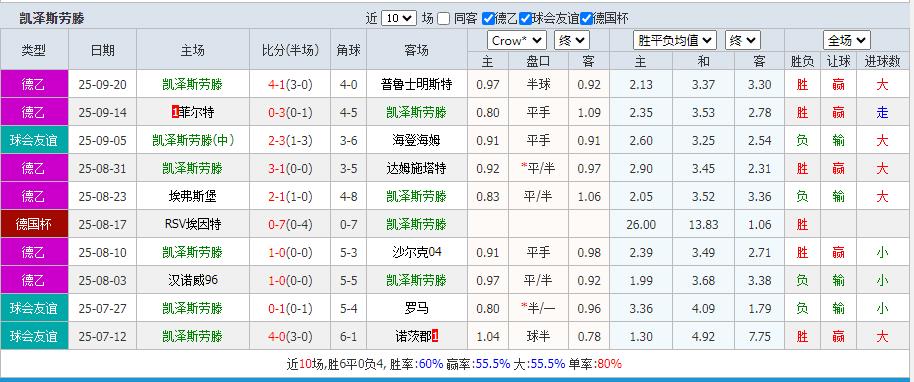Click the 凯泽斯劳滕(中) home team on 25-09-05
Image resolution: width=914 pixels, height=382 pixels.
[193, 141]
